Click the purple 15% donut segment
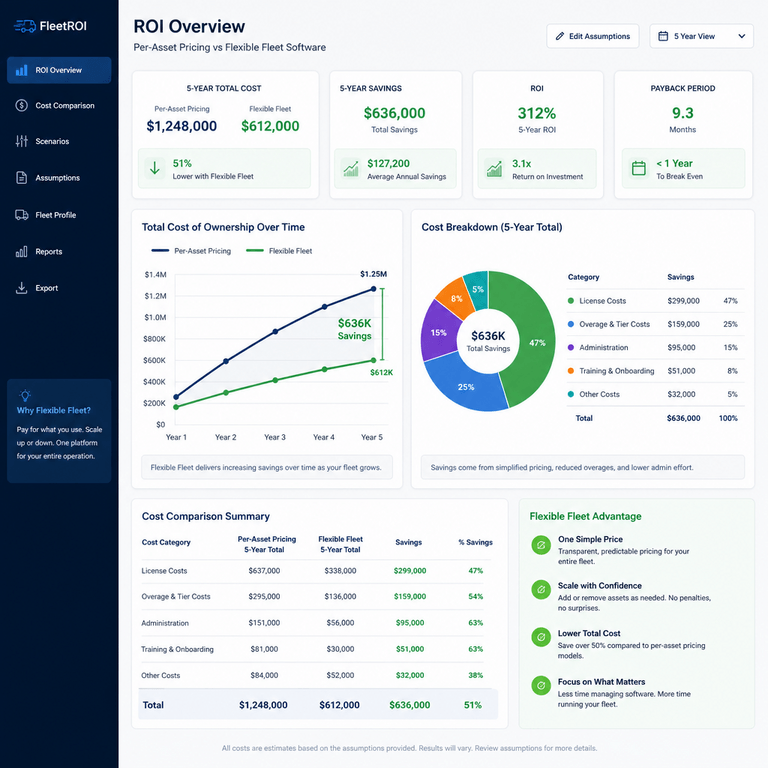This screenshot has width=768, height=768. click(x=438, y=332)
